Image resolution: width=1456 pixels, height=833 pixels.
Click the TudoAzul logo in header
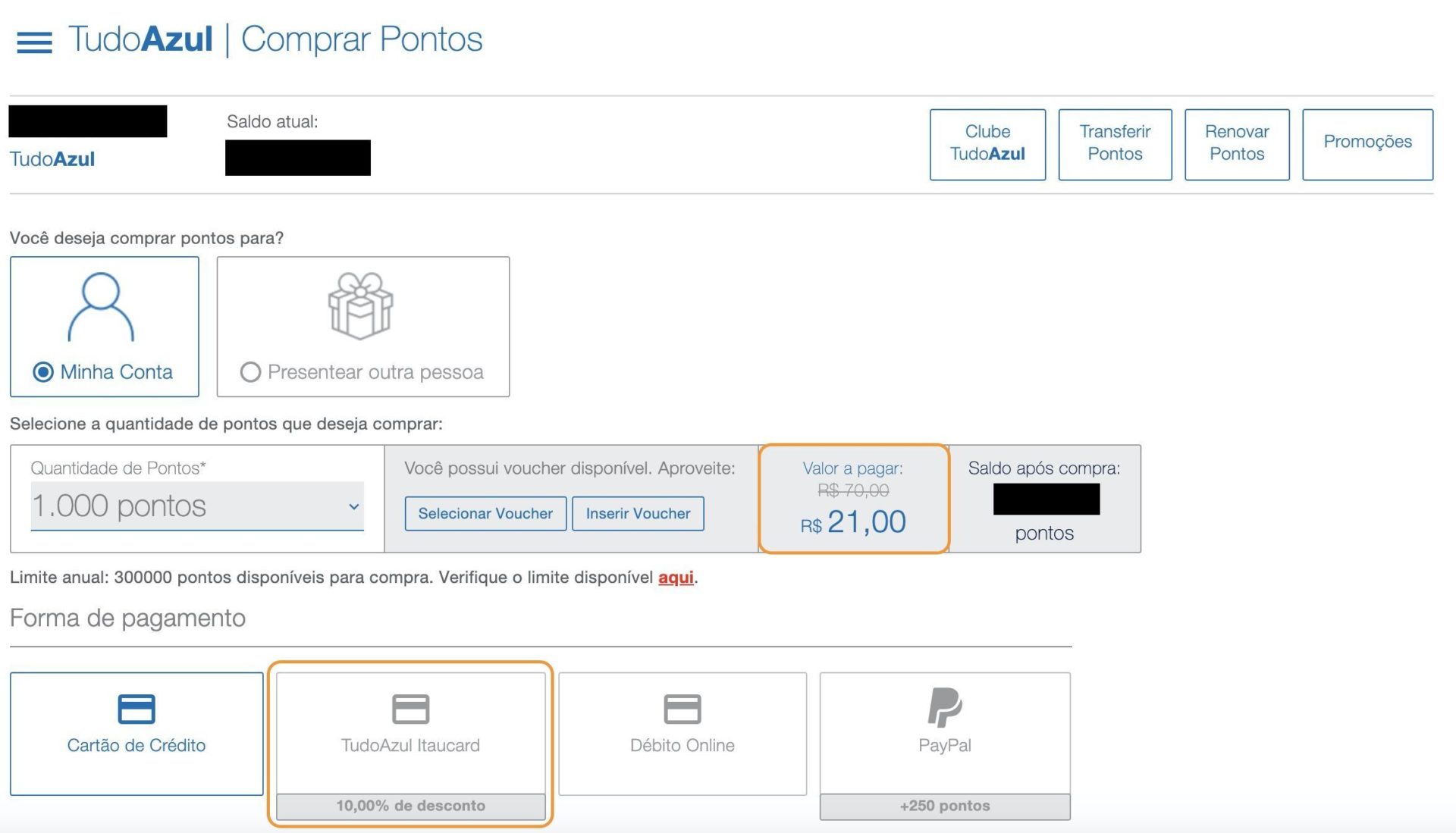[140, 39]
